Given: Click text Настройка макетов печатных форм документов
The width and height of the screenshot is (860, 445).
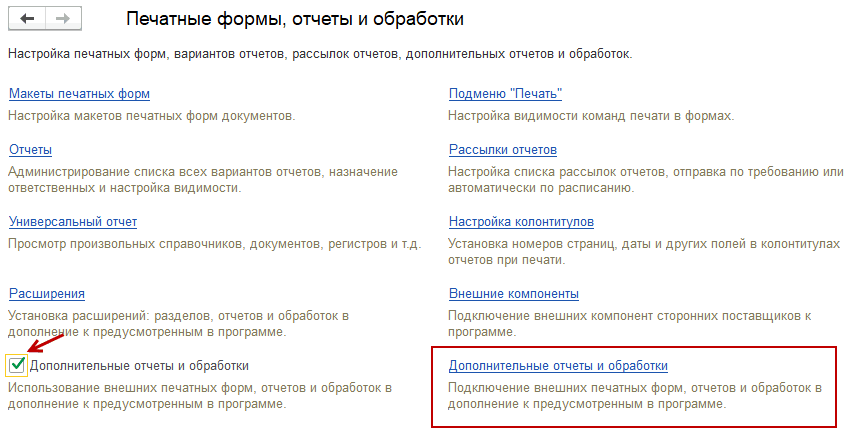Looking at the screenshot, I should point(151,116).
